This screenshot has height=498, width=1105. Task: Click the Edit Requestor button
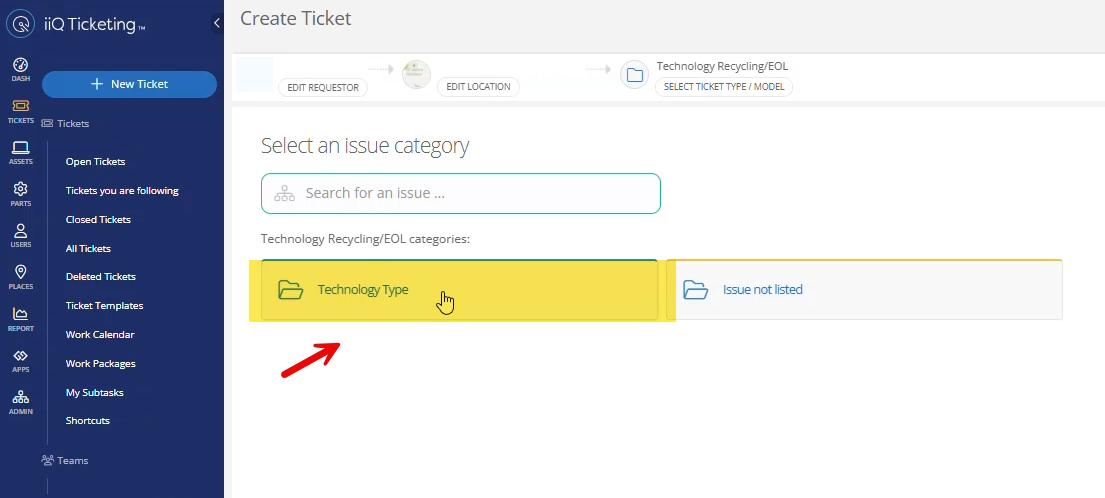pos(323,87)
